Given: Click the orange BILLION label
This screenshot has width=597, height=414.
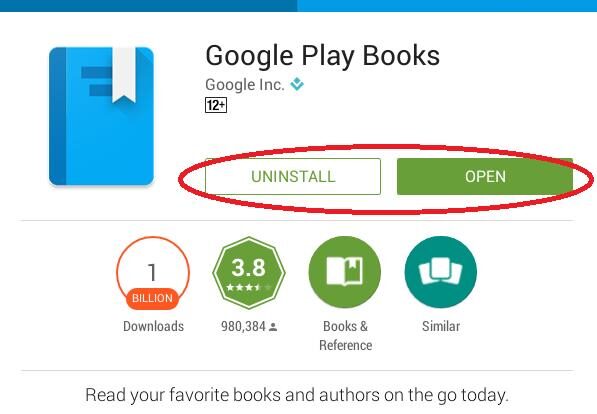Looking at the screenshot, I should click(152, 298).
